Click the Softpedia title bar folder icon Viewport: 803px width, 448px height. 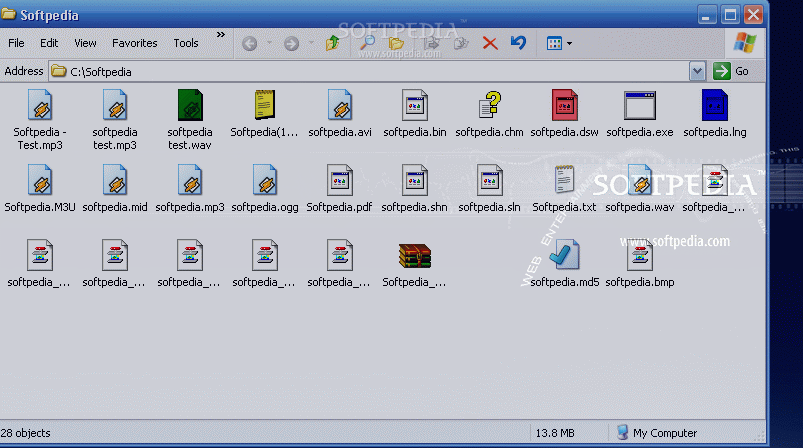(x=8, y=13)
